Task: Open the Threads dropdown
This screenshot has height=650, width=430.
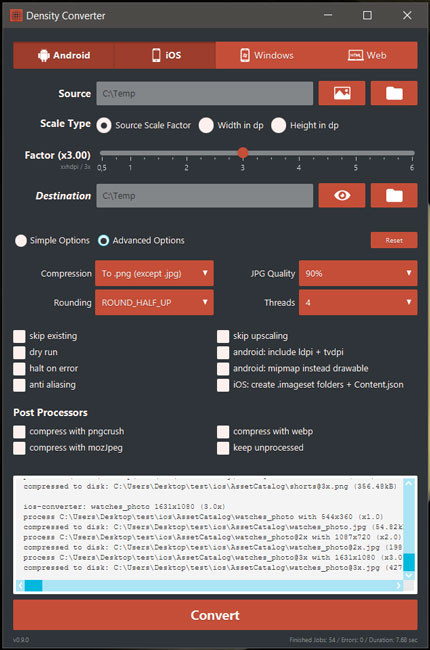Action: (358, 302)
